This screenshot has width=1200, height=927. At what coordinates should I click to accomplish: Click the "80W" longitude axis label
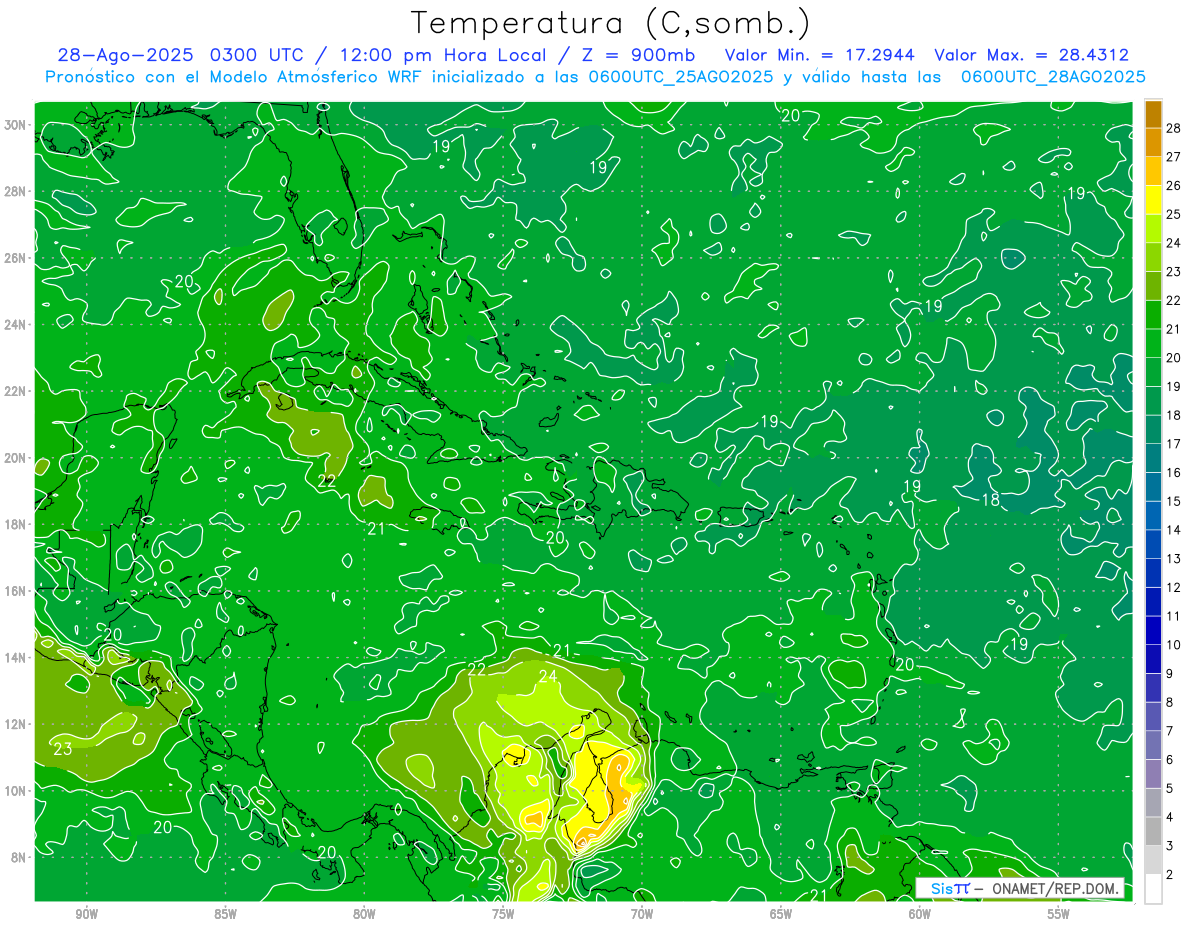point(364,914)
